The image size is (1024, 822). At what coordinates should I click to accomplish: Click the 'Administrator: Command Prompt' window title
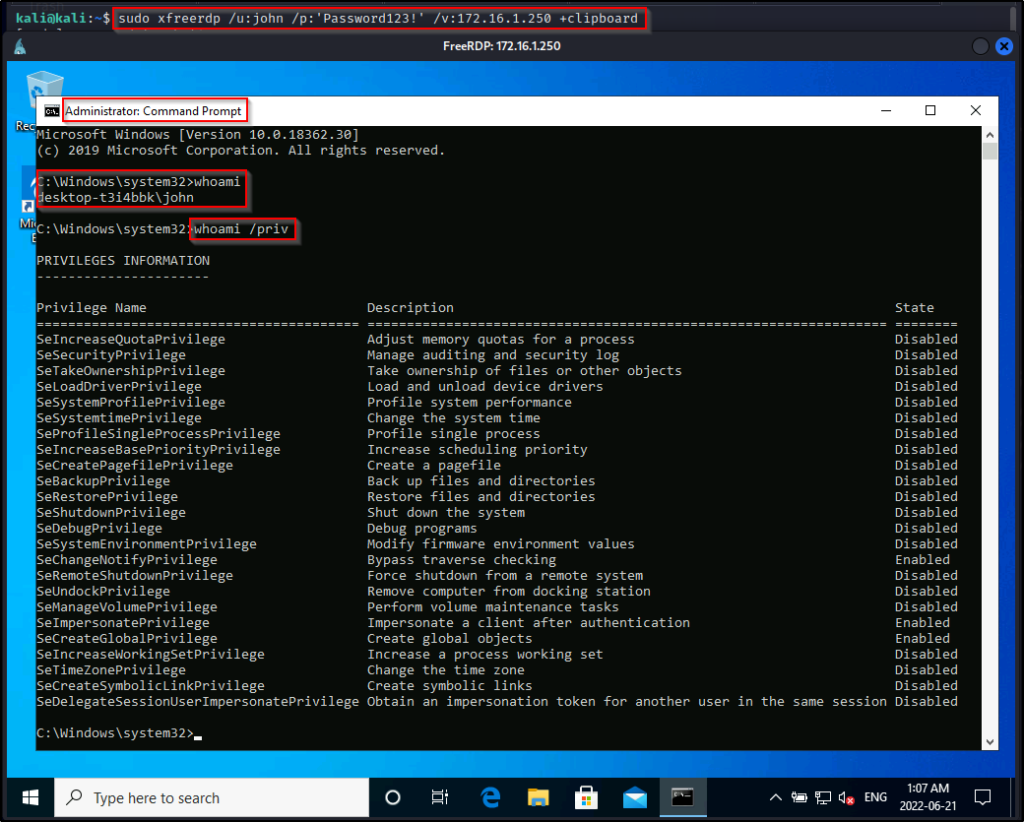(153, 111)
